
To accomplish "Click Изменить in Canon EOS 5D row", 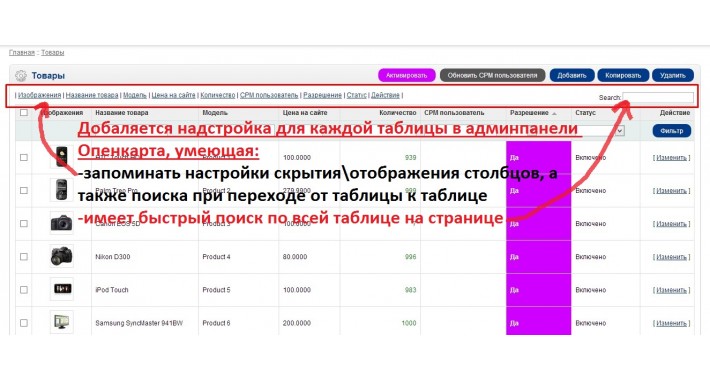I will [672, 224].
